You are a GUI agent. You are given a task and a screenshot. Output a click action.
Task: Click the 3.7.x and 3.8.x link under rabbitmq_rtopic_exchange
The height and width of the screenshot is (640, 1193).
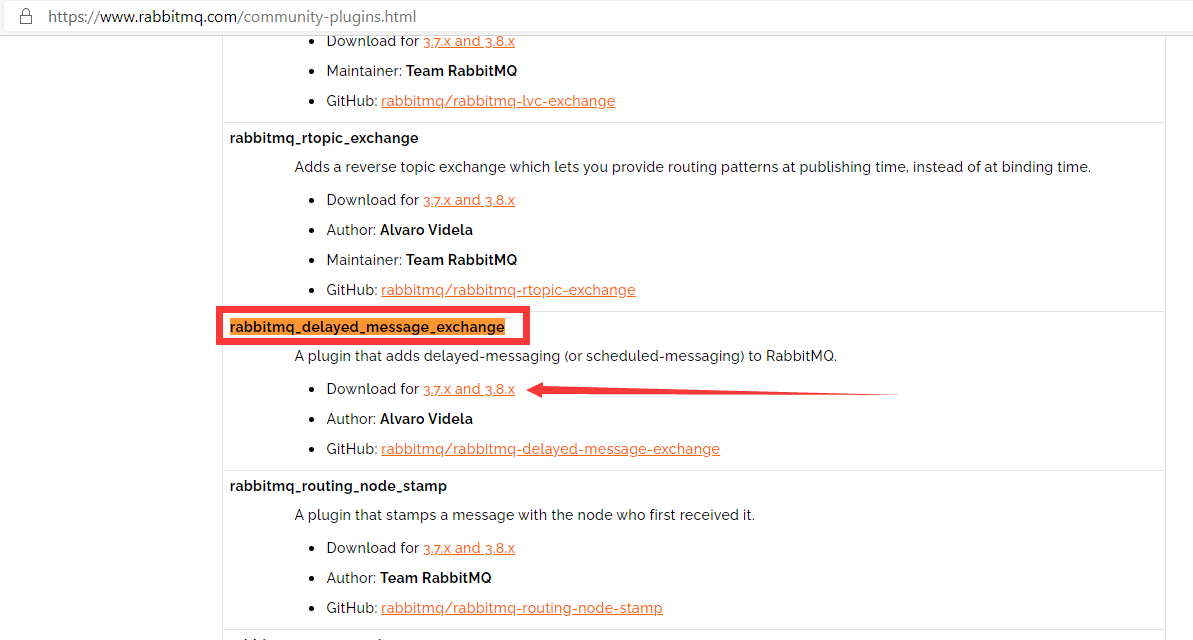[469, 199]
